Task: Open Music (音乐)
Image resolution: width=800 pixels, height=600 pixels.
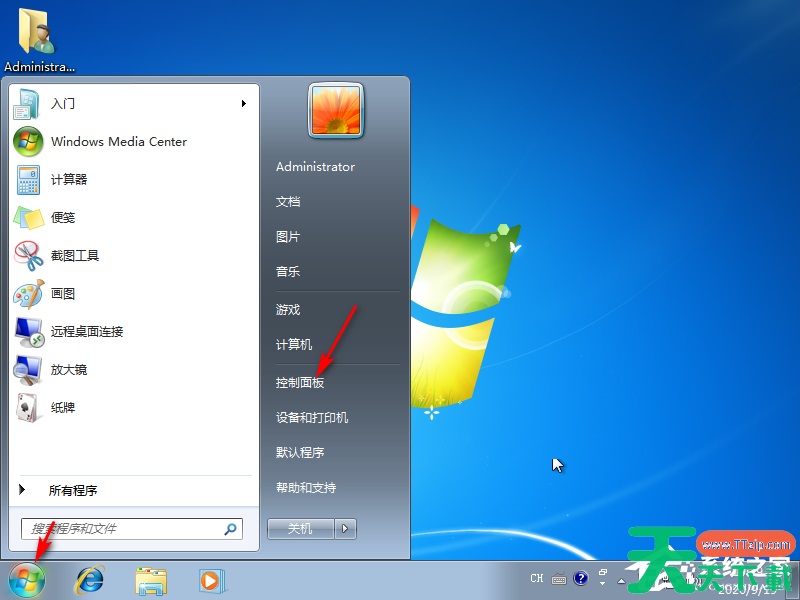Action: (x=288, y=272)
